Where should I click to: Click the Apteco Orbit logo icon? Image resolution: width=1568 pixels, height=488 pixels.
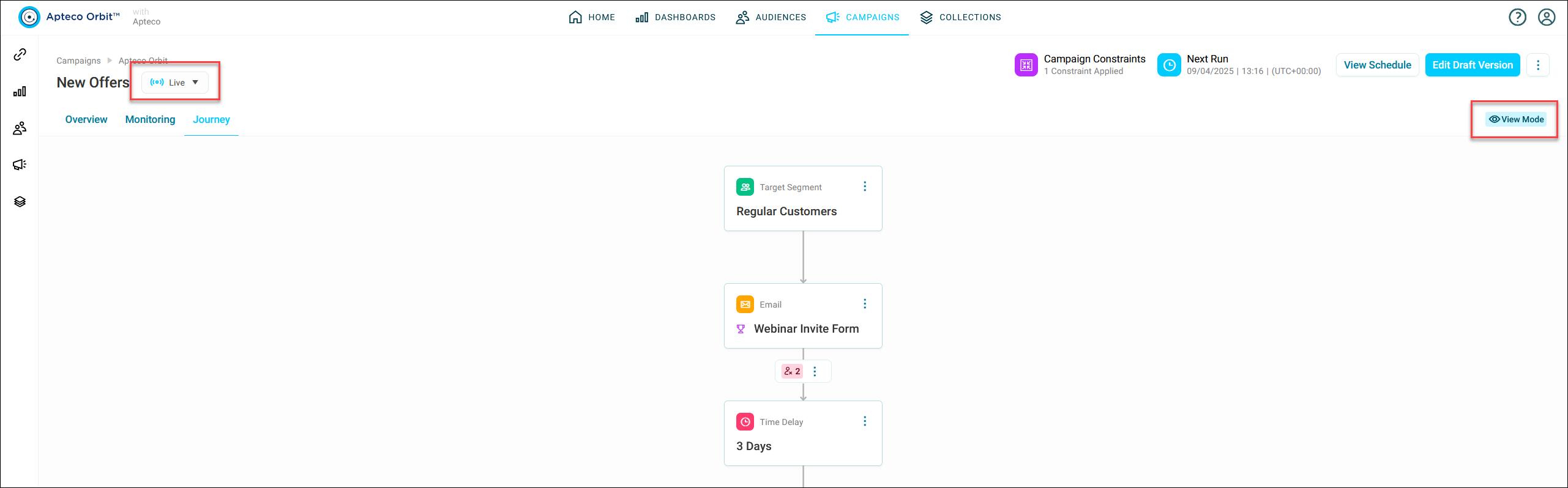[x=29, y=17]
